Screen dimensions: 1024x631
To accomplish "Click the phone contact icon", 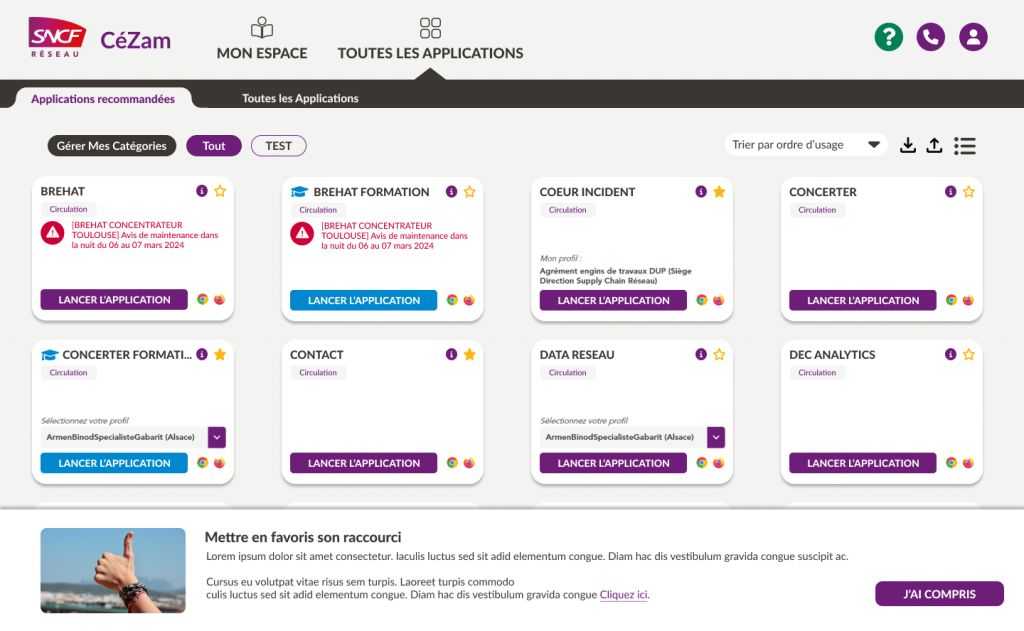I will click(x=931, y=37).
